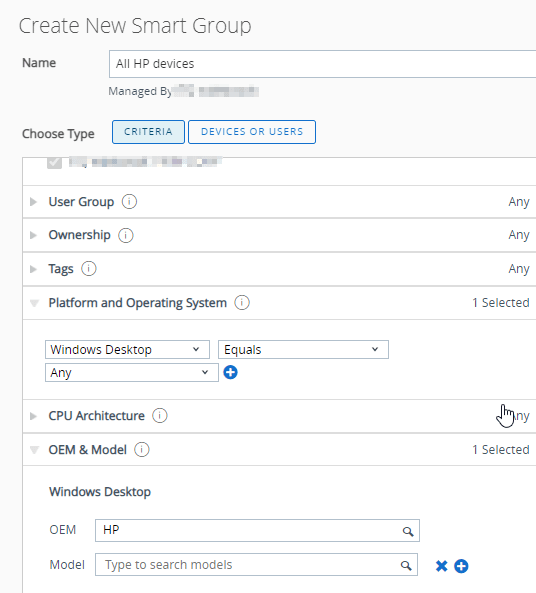Click the search icon in Model field
The width and height of the screenshot is (536, 593).
click(406, 566)
